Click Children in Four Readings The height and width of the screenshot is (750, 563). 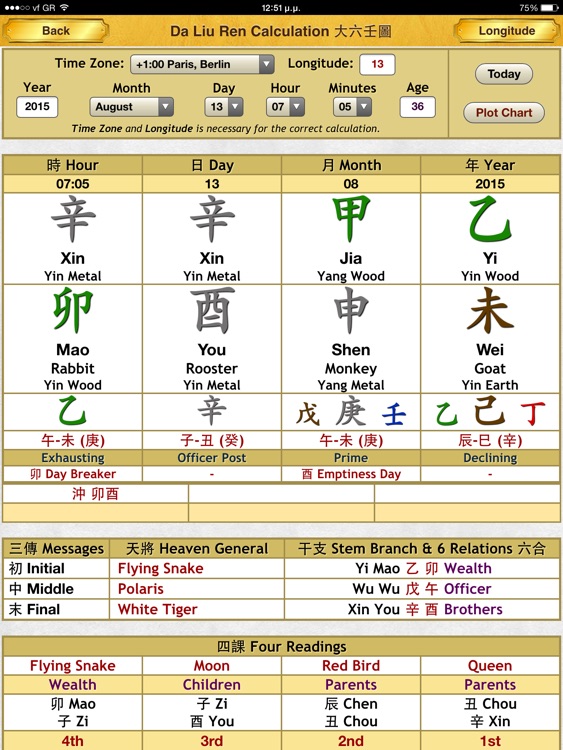[x=212, y=685]
